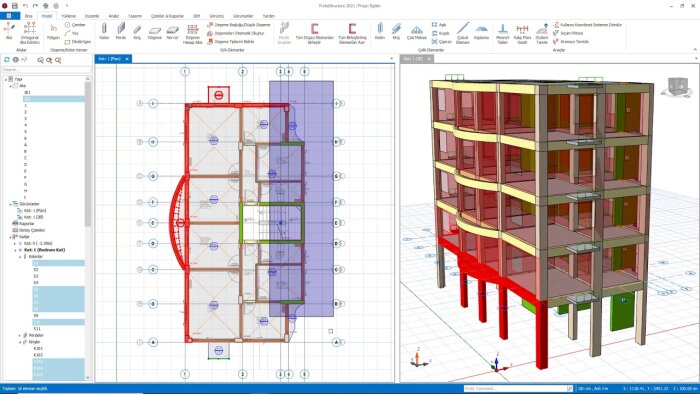Click Seçim Filtresi
The height and width of the screenshot is (394, 700).
pos(568,33)
